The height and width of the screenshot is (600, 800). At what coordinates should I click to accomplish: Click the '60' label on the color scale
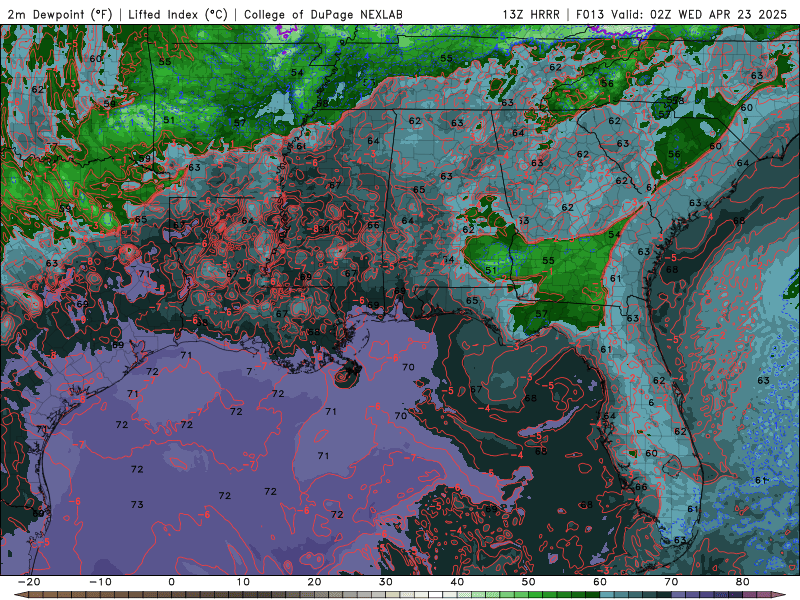click(x=600, y=582)
